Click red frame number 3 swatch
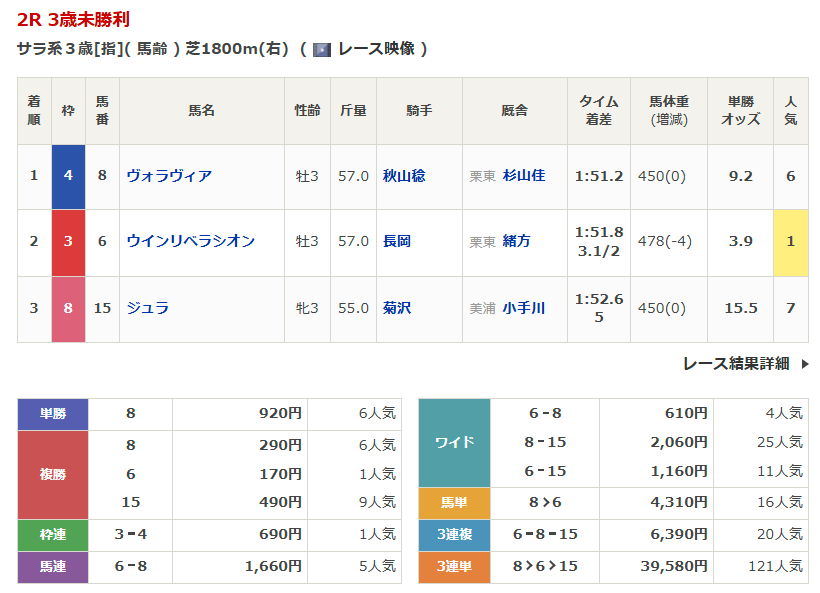Screen dimensions: 820x593 coord(68,242)
